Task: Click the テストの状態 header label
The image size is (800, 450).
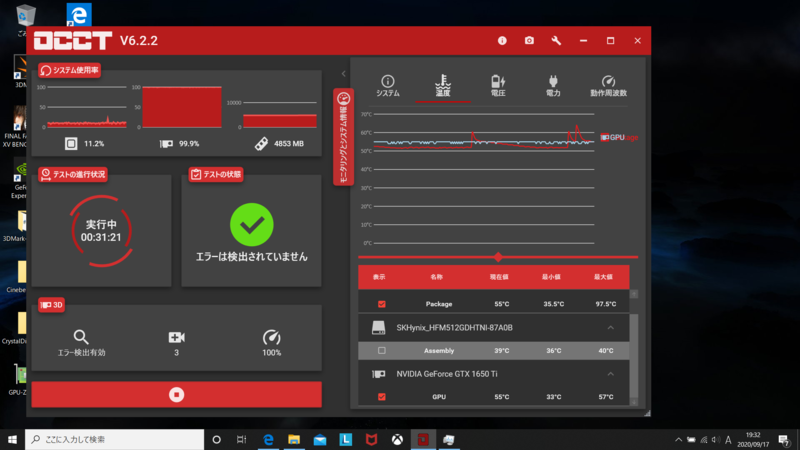Action: 216,174
